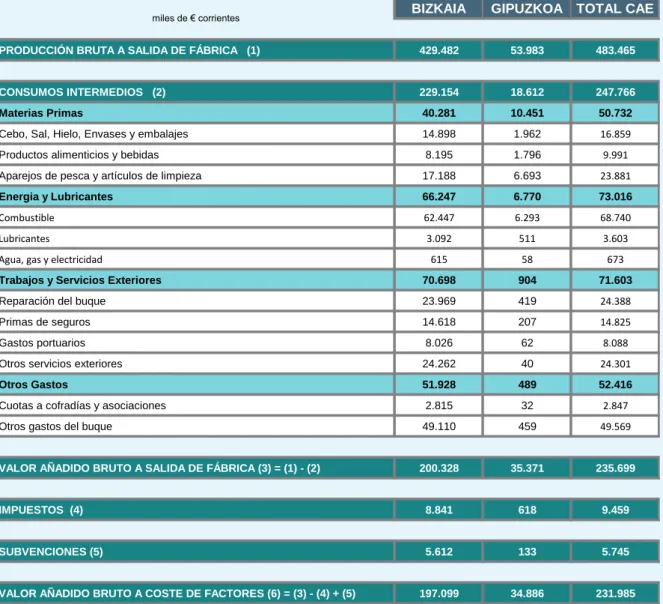This screenshot has width=663, height=604.
Task: Click cell value 66.247
Action: point(439,197)
